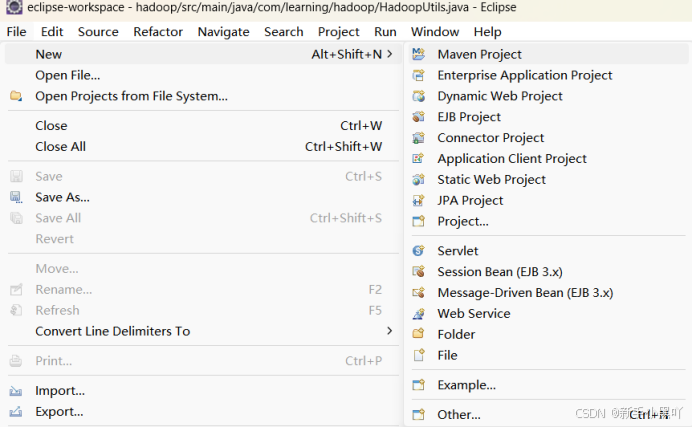Choose Export... menu entry
The width and height of the screenshot is (692, 427).
coord(202,412)
